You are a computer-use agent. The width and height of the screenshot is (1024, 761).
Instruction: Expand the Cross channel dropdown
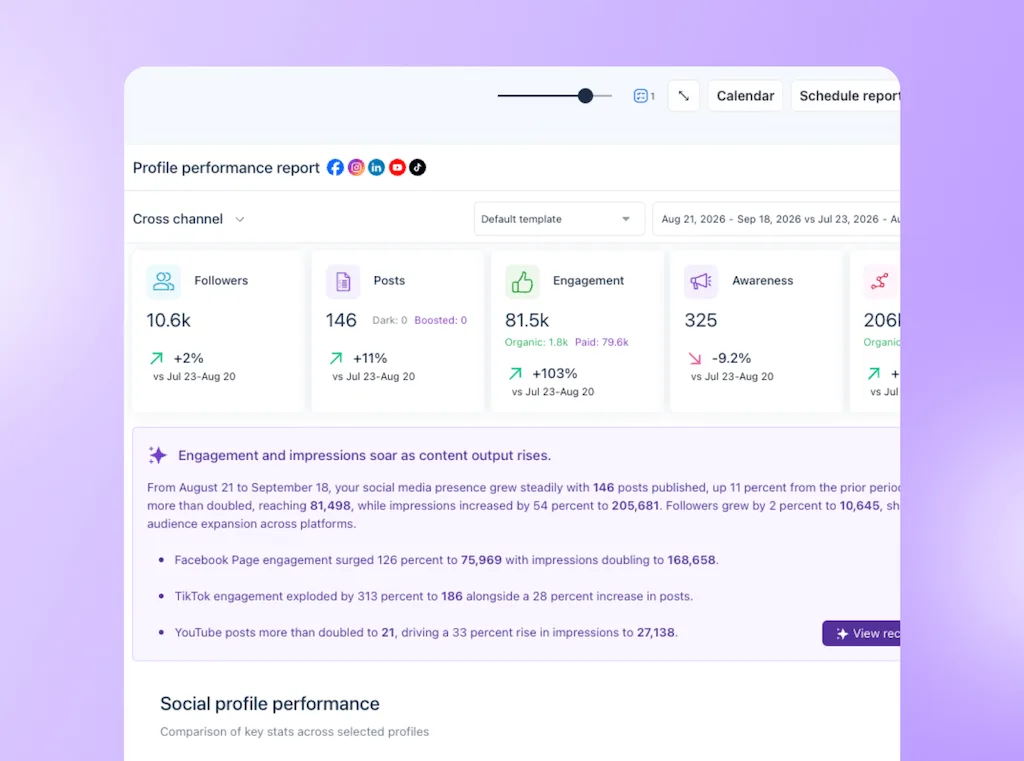[189, 219]
